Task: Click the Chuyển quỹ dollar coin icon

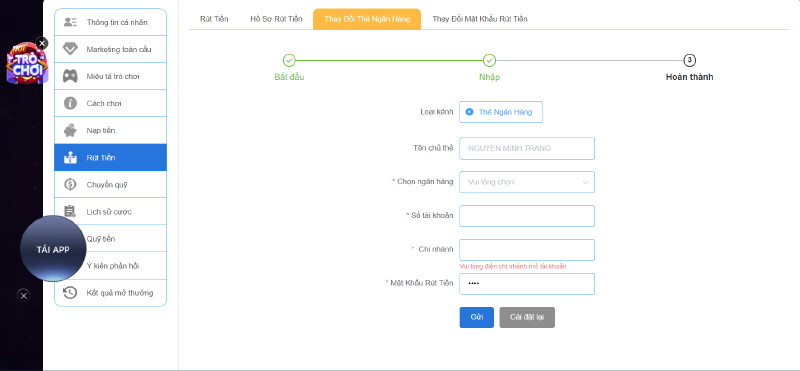Action: [70, 184]
